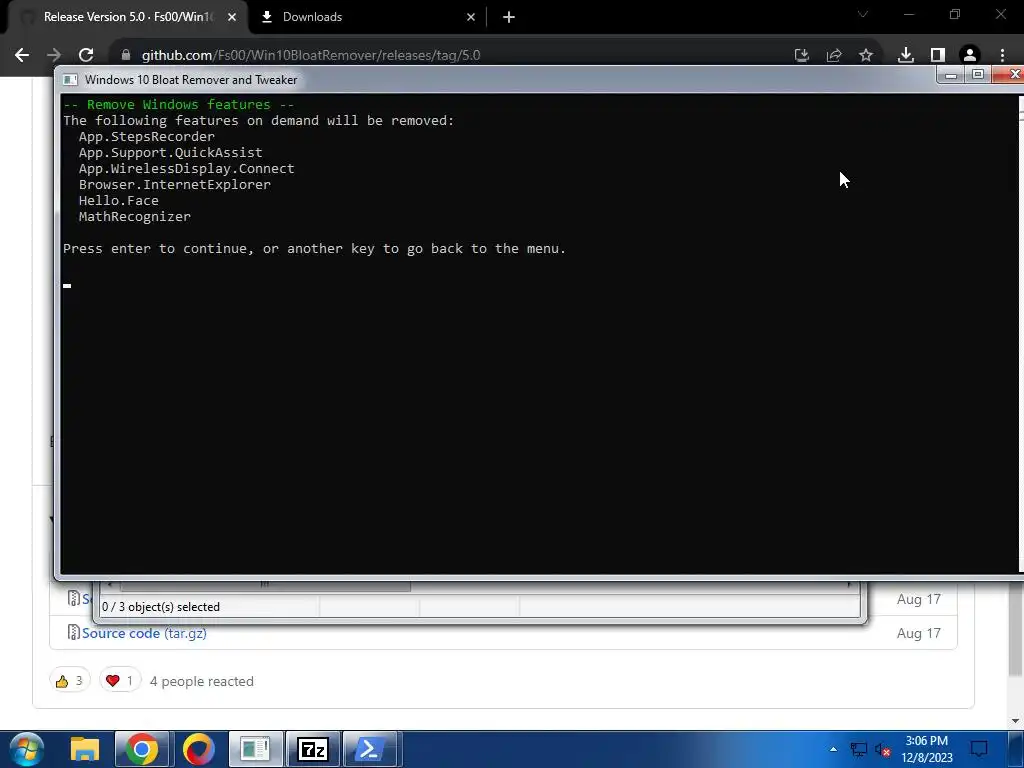
Task: Click the App.WirelessDisplay.Connect line
Action: point(186,168)
